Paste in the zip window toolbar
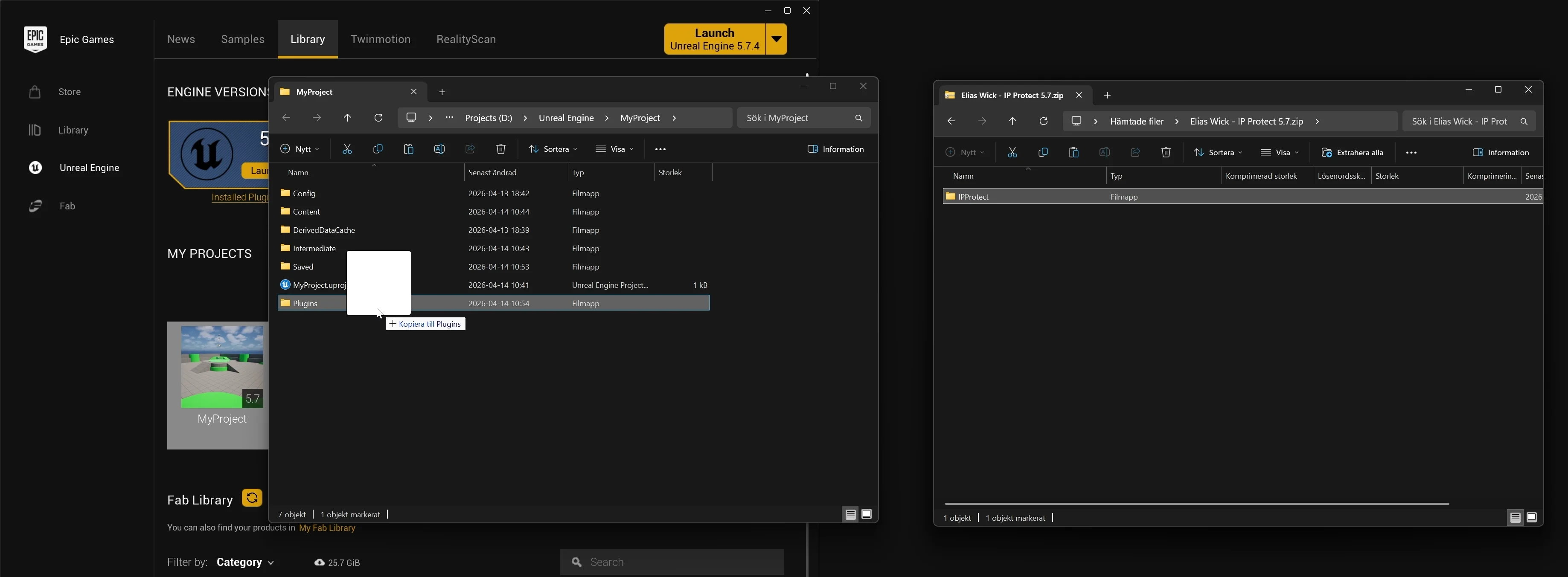The height and width of the screenshot is (577, 1568). click(x=1074, y=153)
